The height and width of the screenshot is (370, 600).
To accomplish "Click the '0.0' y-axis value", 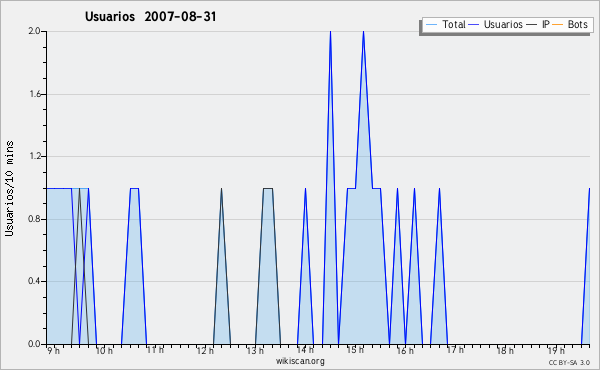I will pos(34,344).
